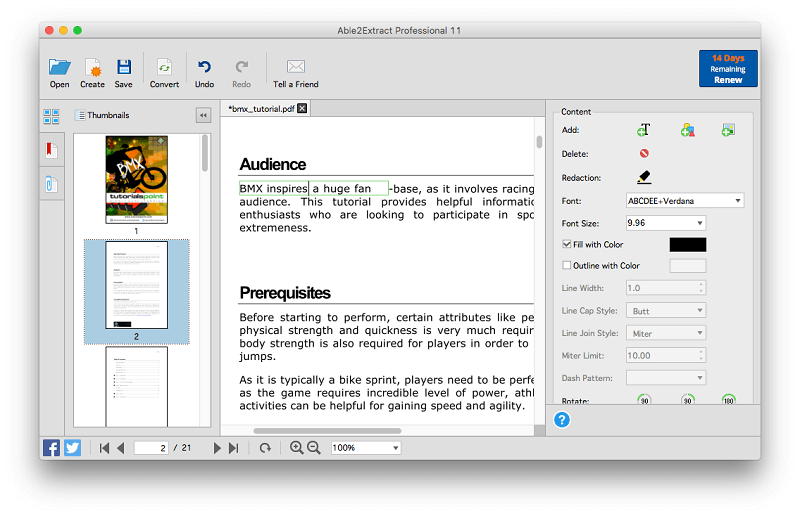Click the blue help question mark icon
The height and width of the screenshot is (516, 800).
click(562, 420)
